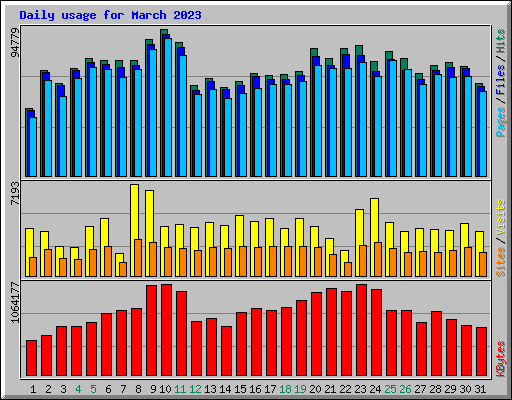
Task: Select the yellow visits bar for day 24
Action: 373,237
